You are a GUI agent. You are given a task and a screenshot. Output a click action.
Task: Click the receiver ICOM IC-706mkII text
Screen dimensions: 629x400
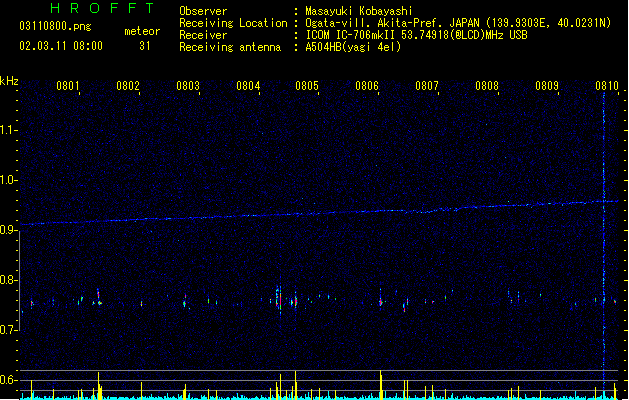[416, 35]
